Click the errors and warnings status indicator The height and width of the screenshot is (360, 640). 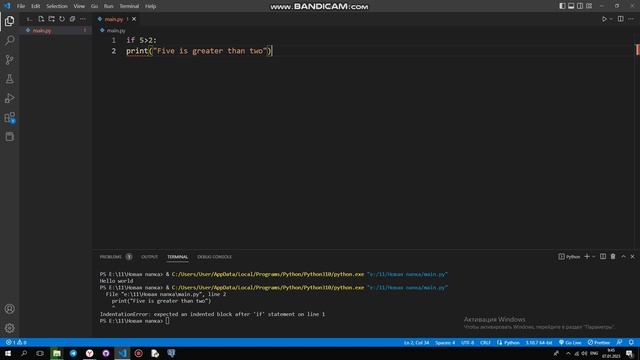16,342
